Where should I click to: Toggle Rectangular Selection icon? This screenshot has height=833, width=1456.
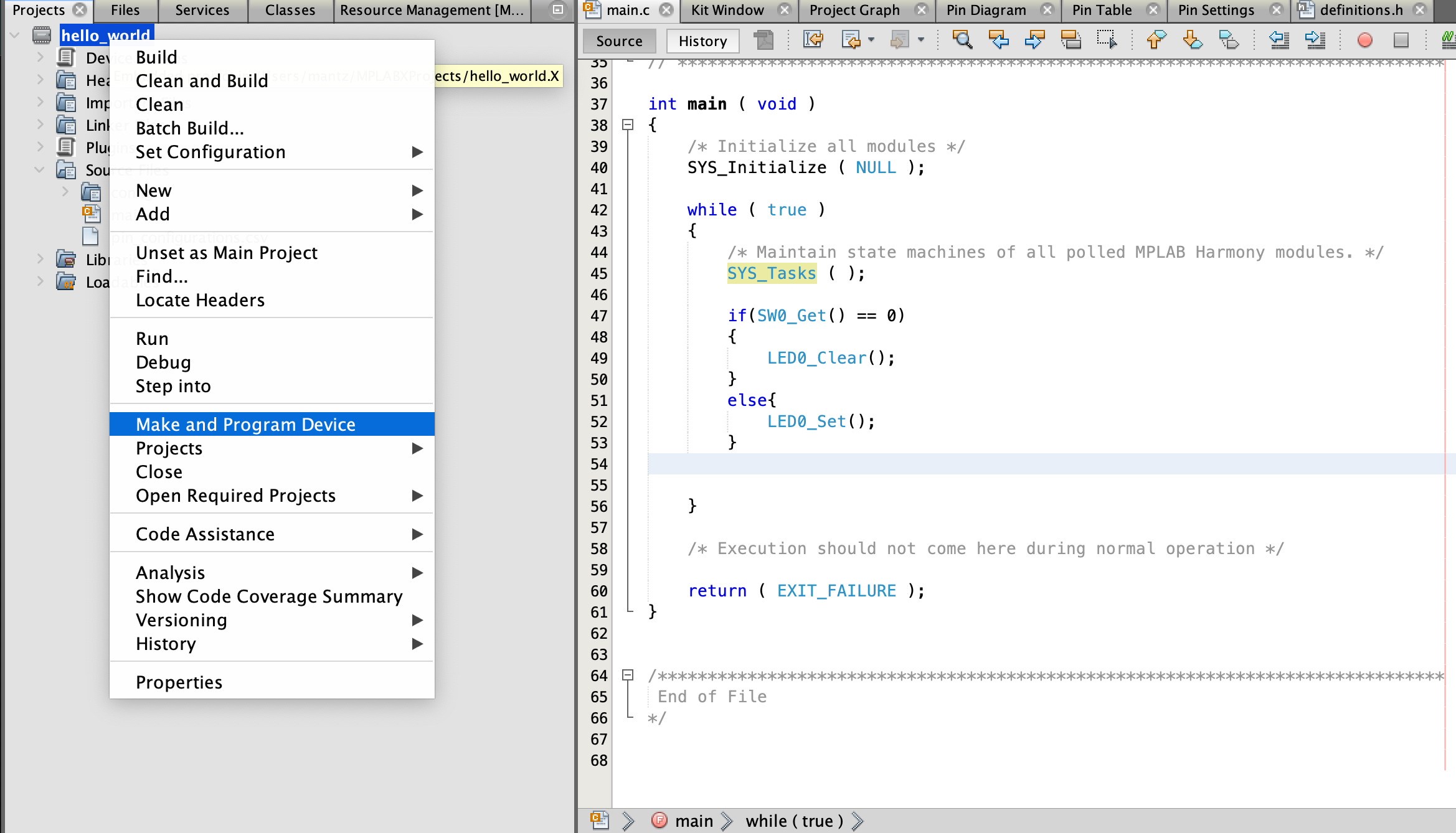(x=1107, y=40)
